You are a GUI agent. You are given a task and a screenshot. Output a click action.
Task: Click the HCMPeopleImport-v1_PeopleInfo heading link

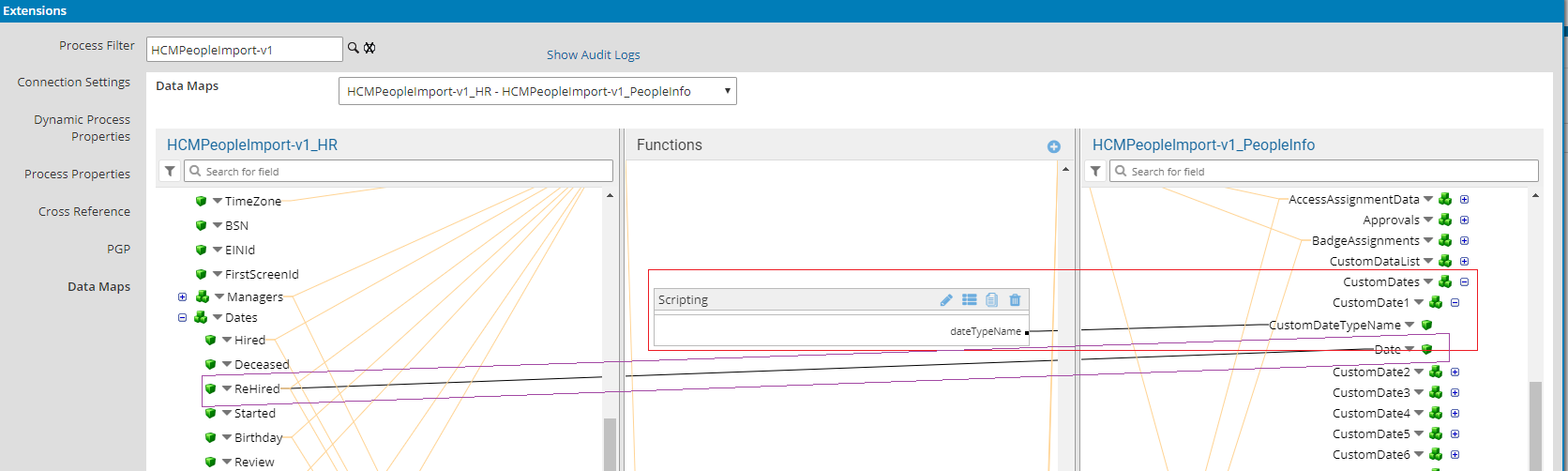[x=1203, y=145]
